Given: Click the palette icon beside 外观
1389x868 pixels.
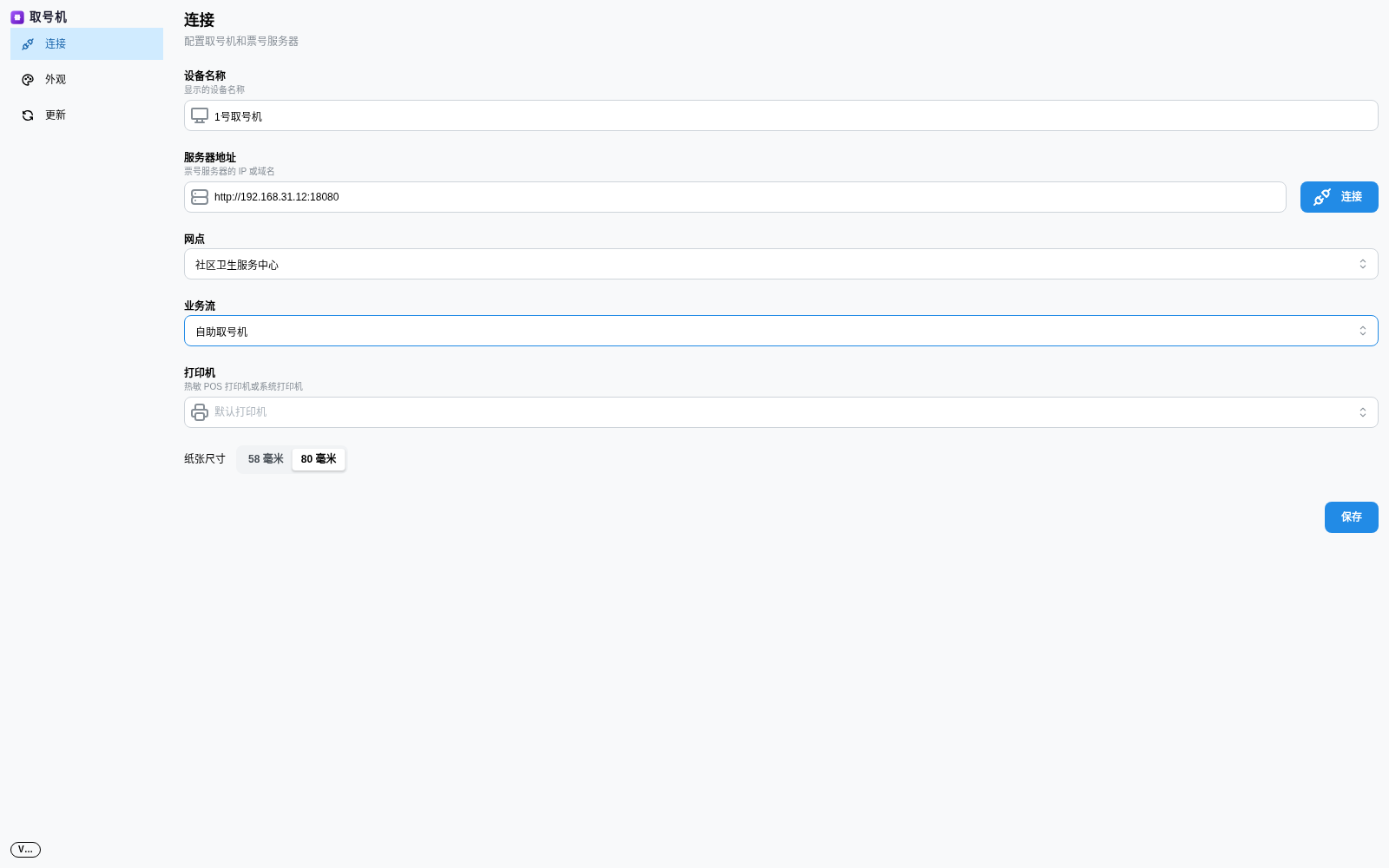Looking at the screenshot, I should pos(28,80).
